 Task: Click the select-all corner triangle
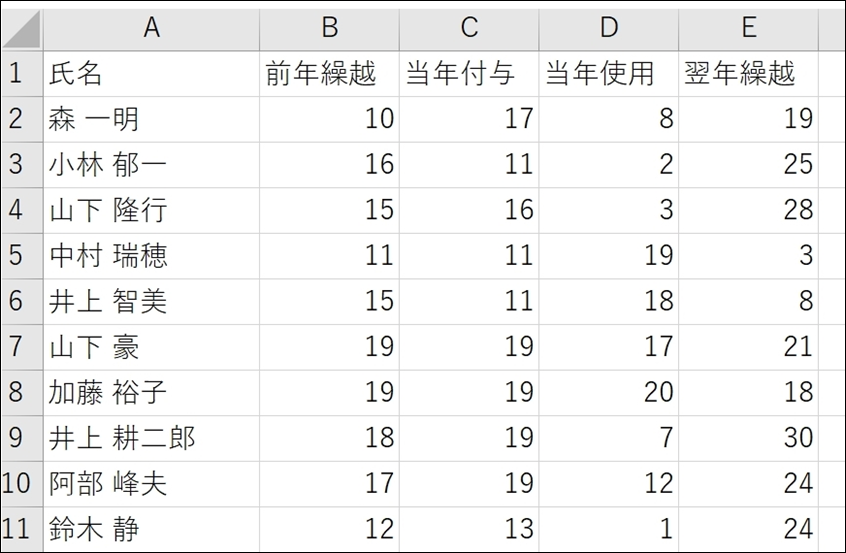(x=22, y=29)
